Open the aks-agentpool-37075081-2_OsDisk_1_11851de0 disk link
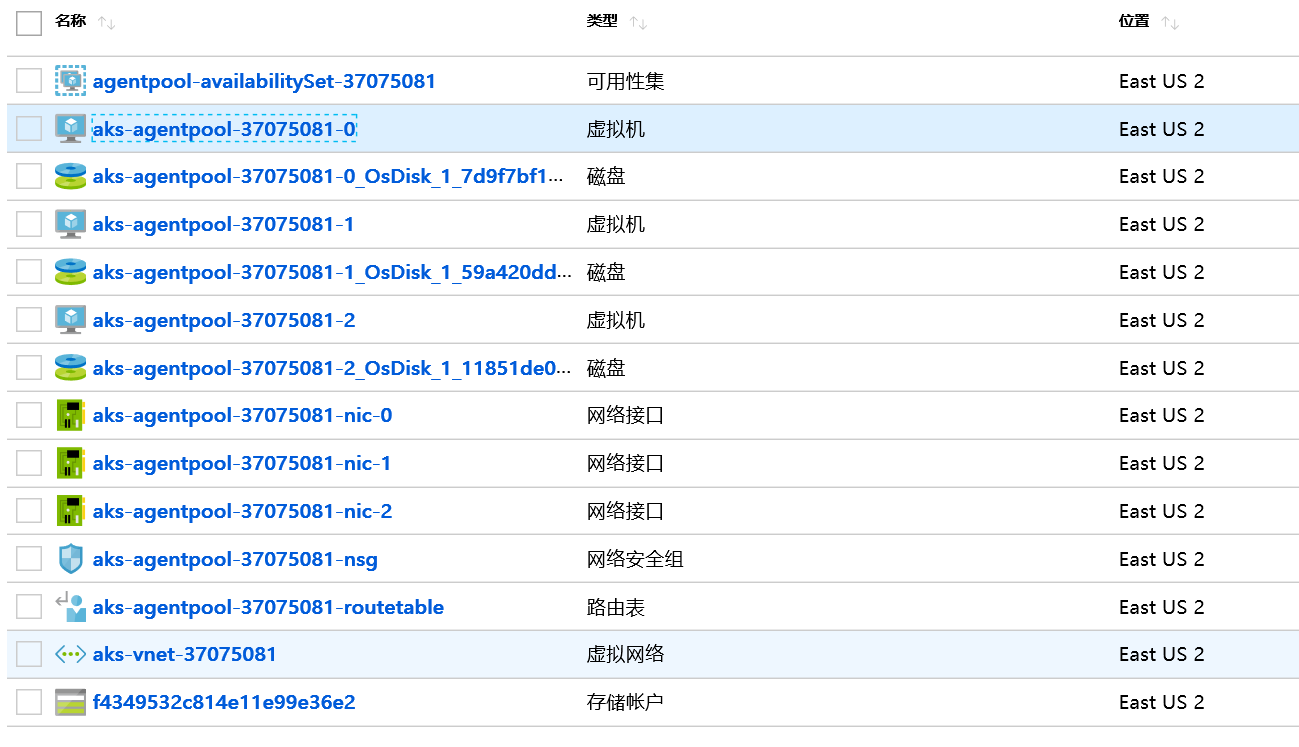 333,369
